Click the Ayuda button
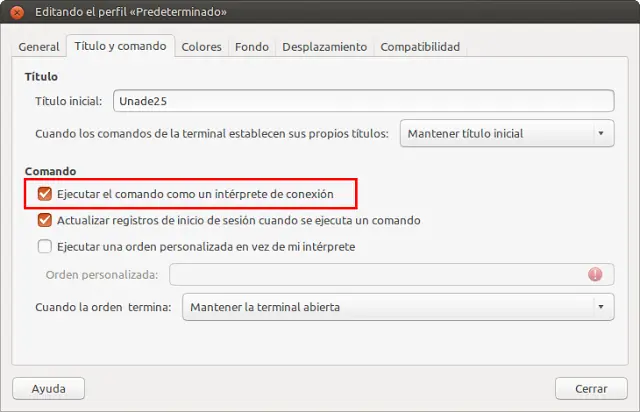Image resolution: width=640 pixels, height=412 pixels. 49,388
